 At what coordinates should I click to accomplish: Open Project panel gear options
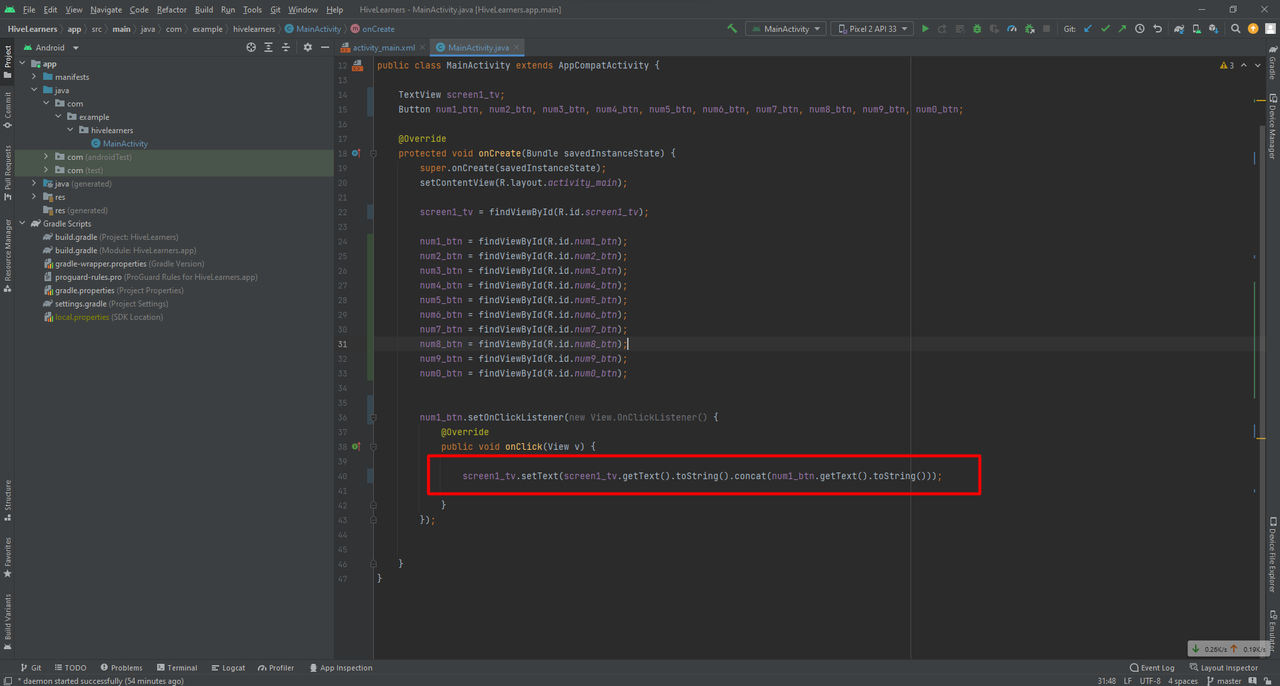[307, 47]
